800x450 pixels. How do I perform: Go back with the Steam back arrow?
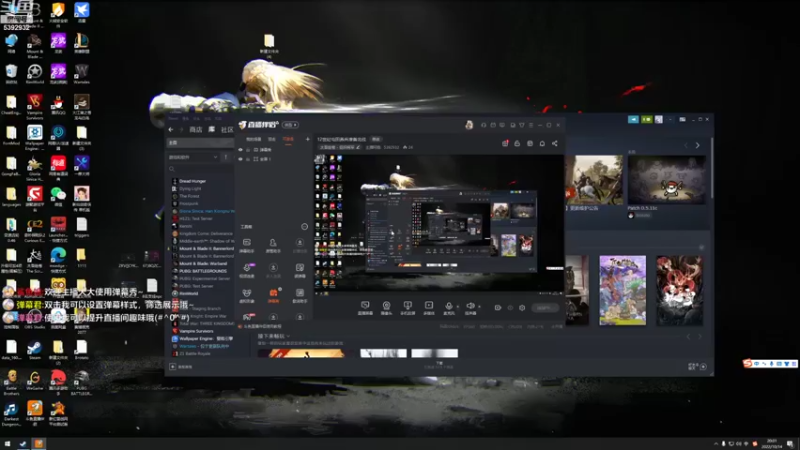tap(171, 130)
